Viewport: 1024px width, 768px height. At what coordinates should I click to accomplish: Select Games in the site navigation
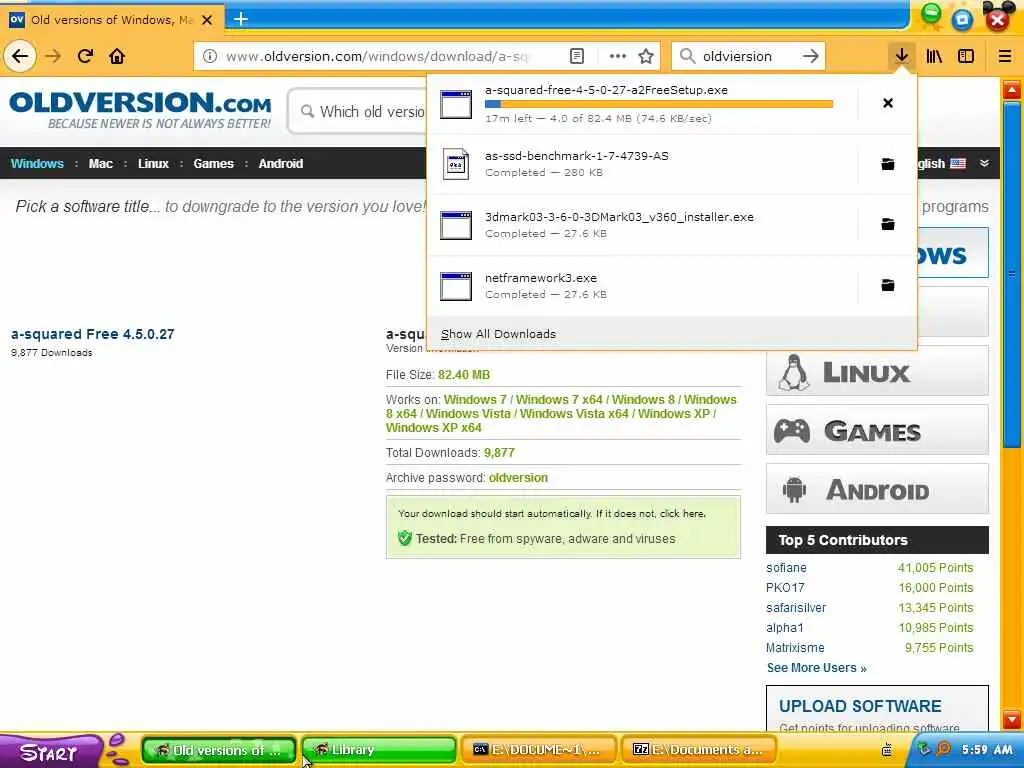coord(213,163)
